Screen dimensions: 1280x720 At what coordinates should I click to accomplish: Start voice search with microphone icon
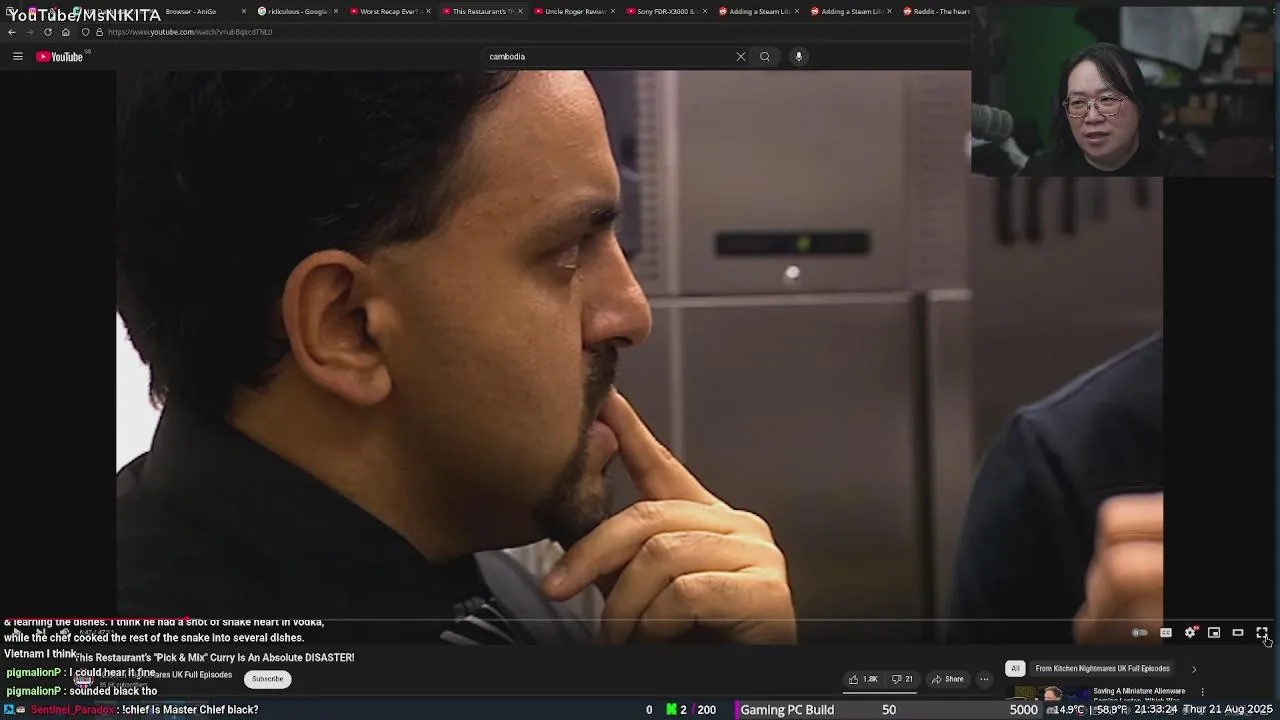pos(798,57)
